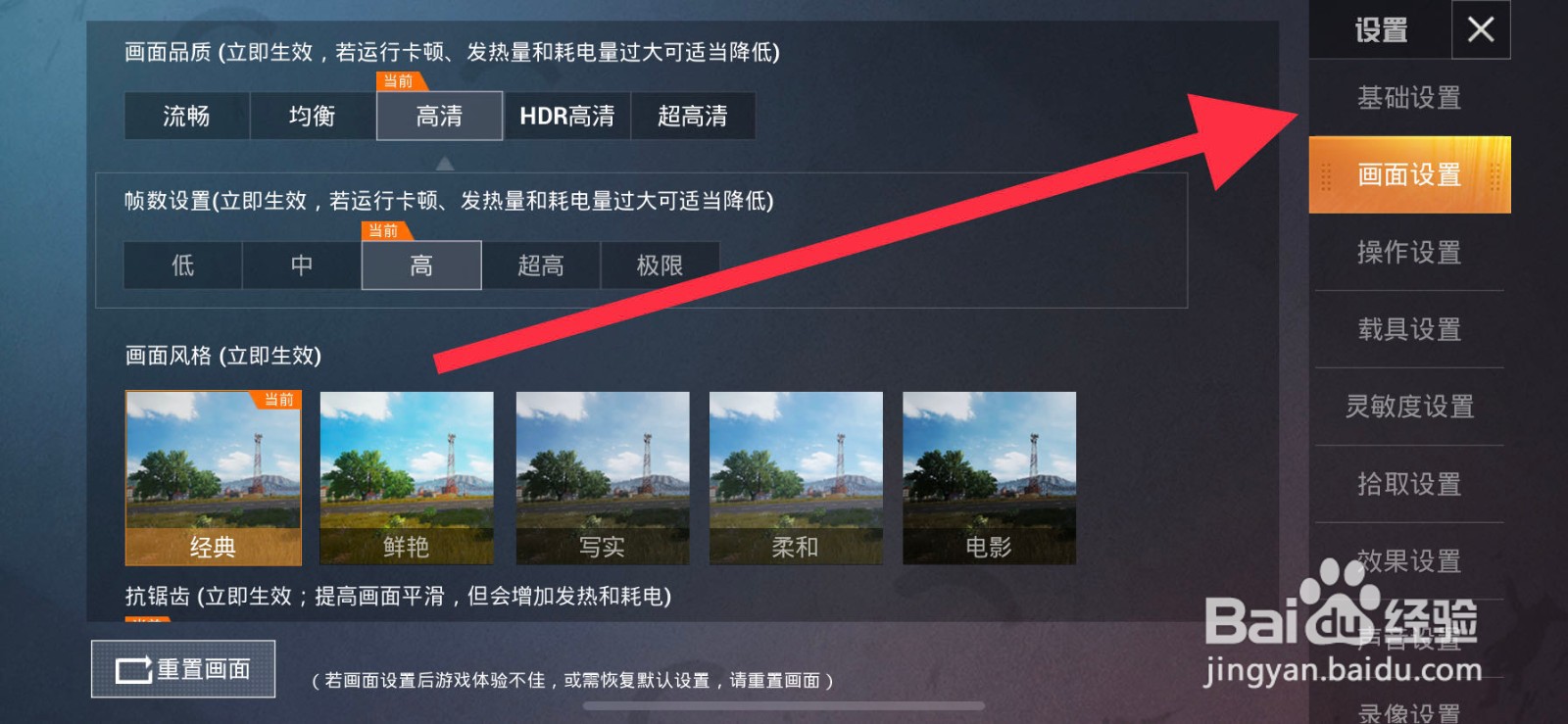This screenshot has height=724, width=1568.
Task: Pick the 鲜艳 style thumbnail
Action: click(407, 478)
